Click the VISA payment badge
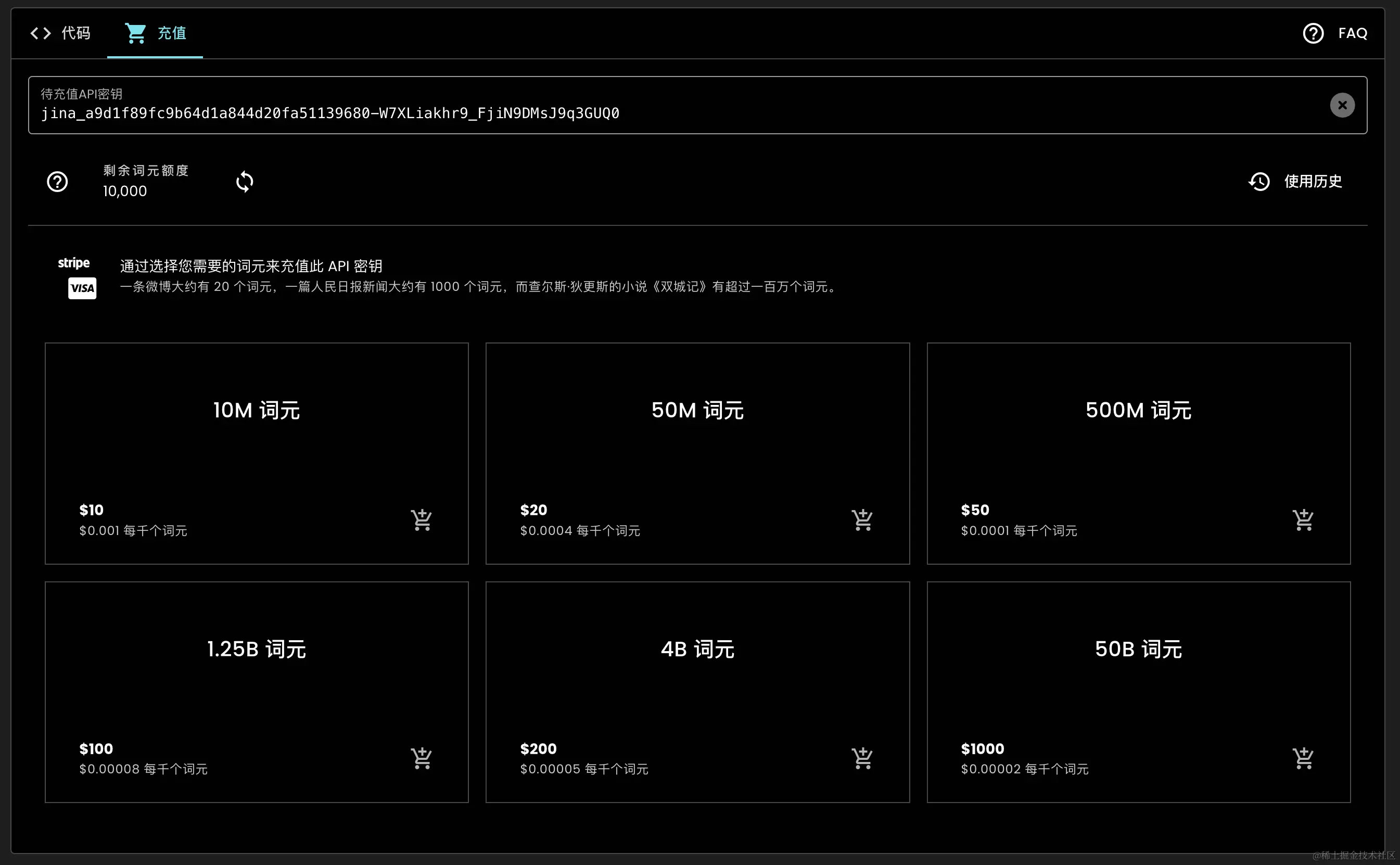 [x=82, y=288]
